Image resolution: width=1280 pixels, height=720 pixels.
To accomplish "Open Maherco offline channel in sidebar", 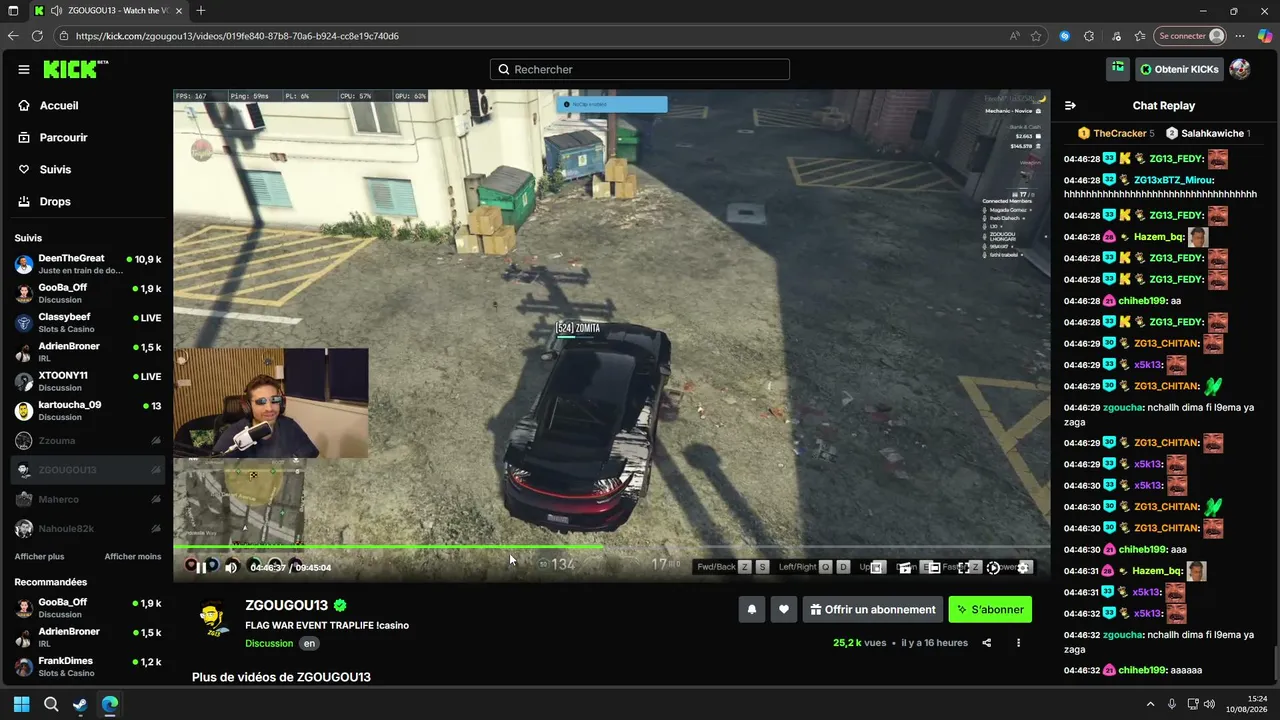I will (88, 500).
